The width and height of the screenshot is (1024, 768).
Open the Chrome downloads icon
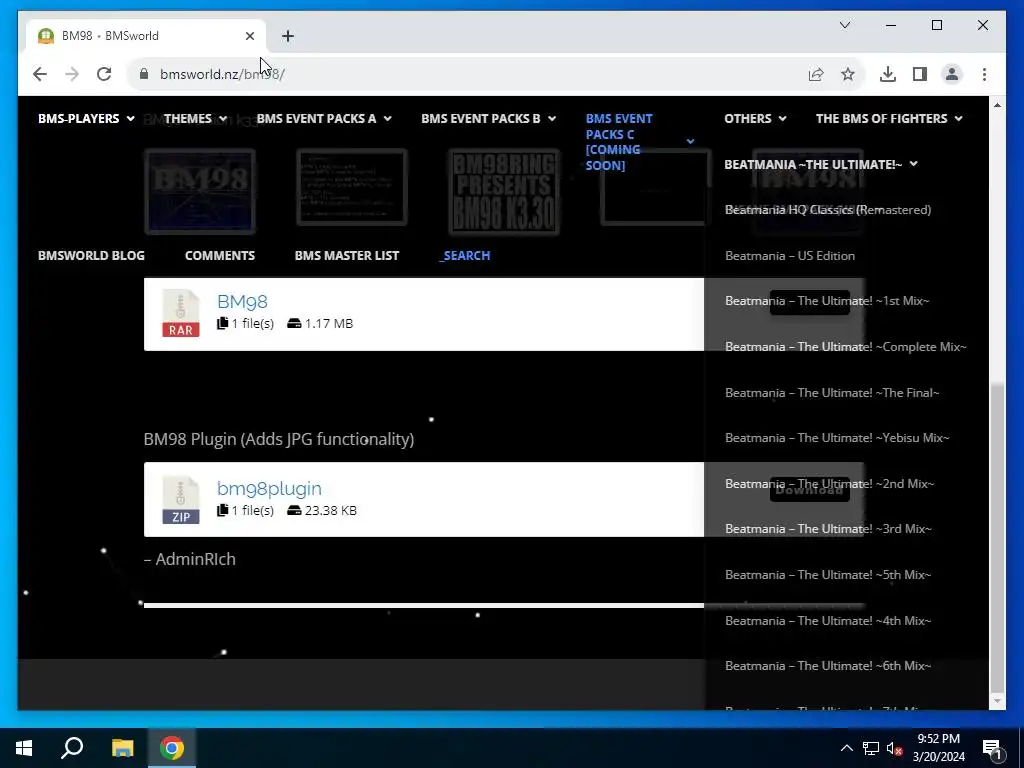(888, 74)
